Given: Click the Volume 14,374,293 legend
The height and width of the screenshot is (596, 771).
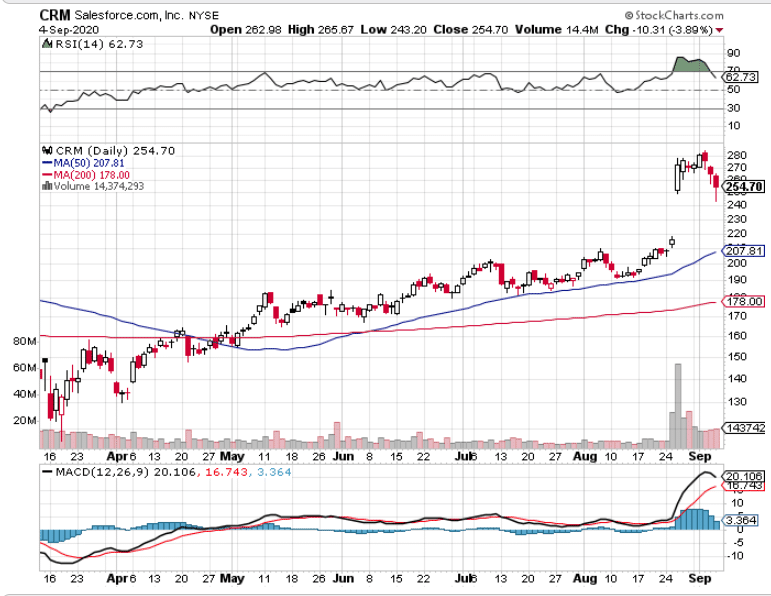Looking at the screenshot, I should (x=98, y=186).
